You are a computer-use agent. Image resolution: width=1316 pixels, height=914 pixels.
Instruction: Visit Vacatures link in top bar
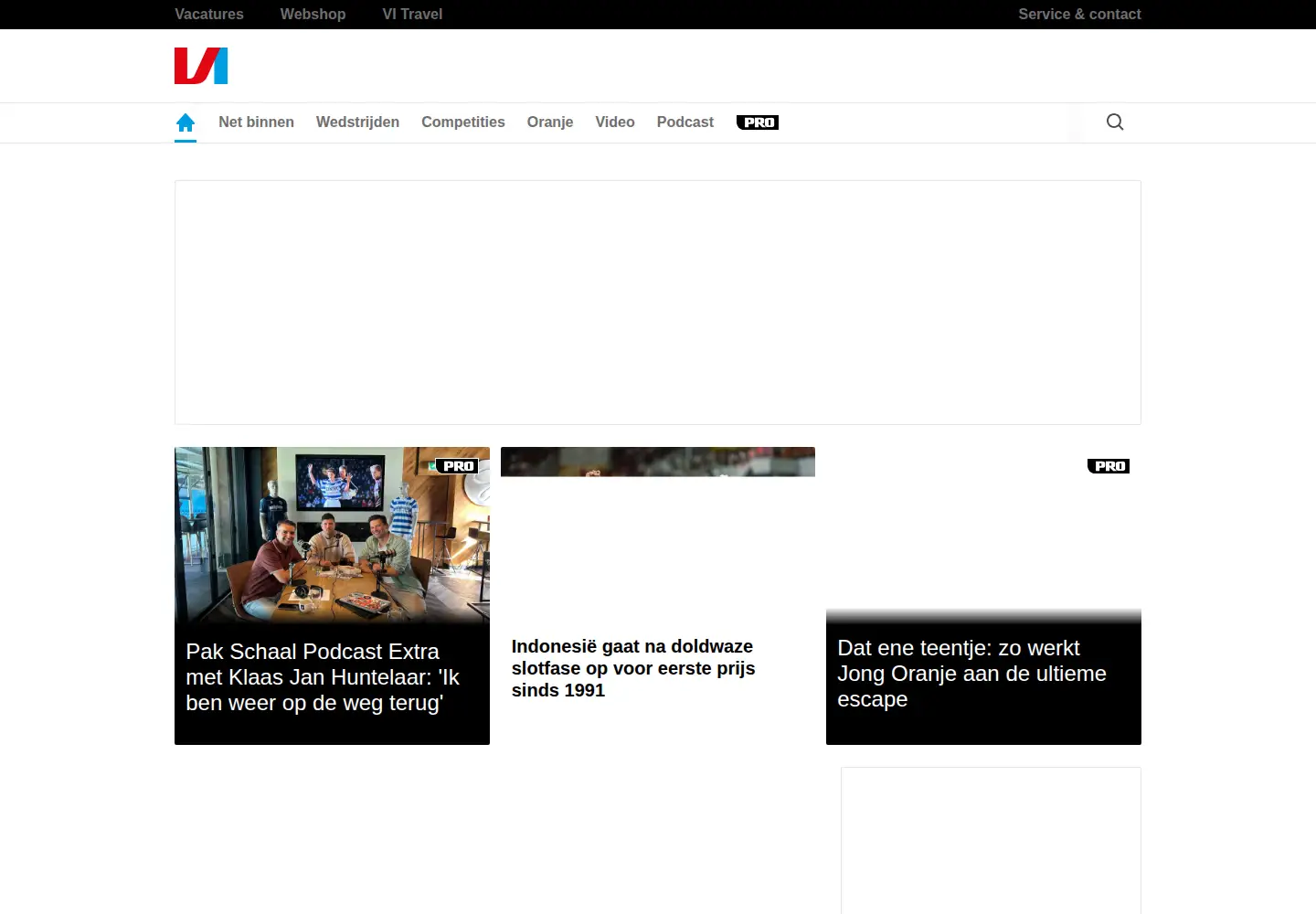209,15
